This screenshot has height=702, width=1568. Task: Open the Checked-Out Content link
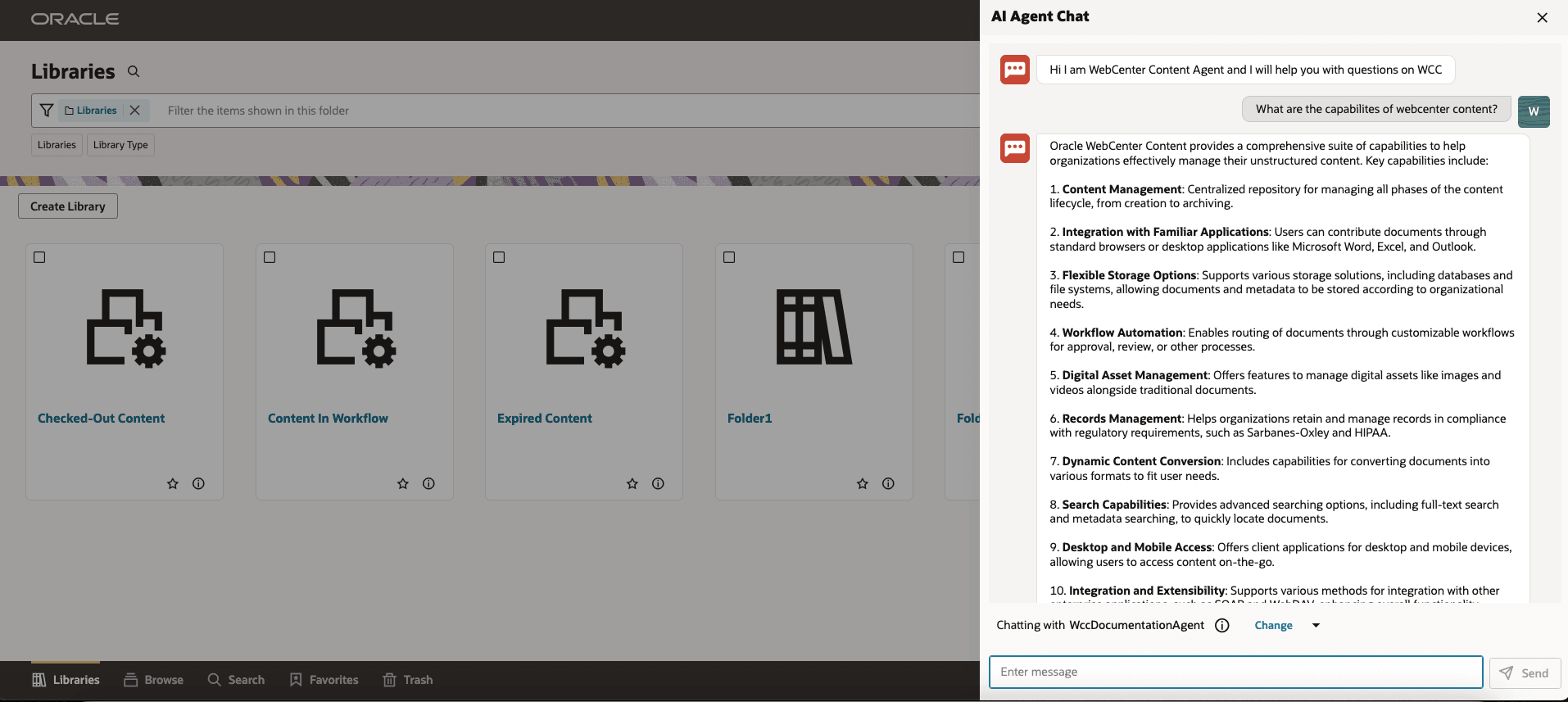click(101, 419)
